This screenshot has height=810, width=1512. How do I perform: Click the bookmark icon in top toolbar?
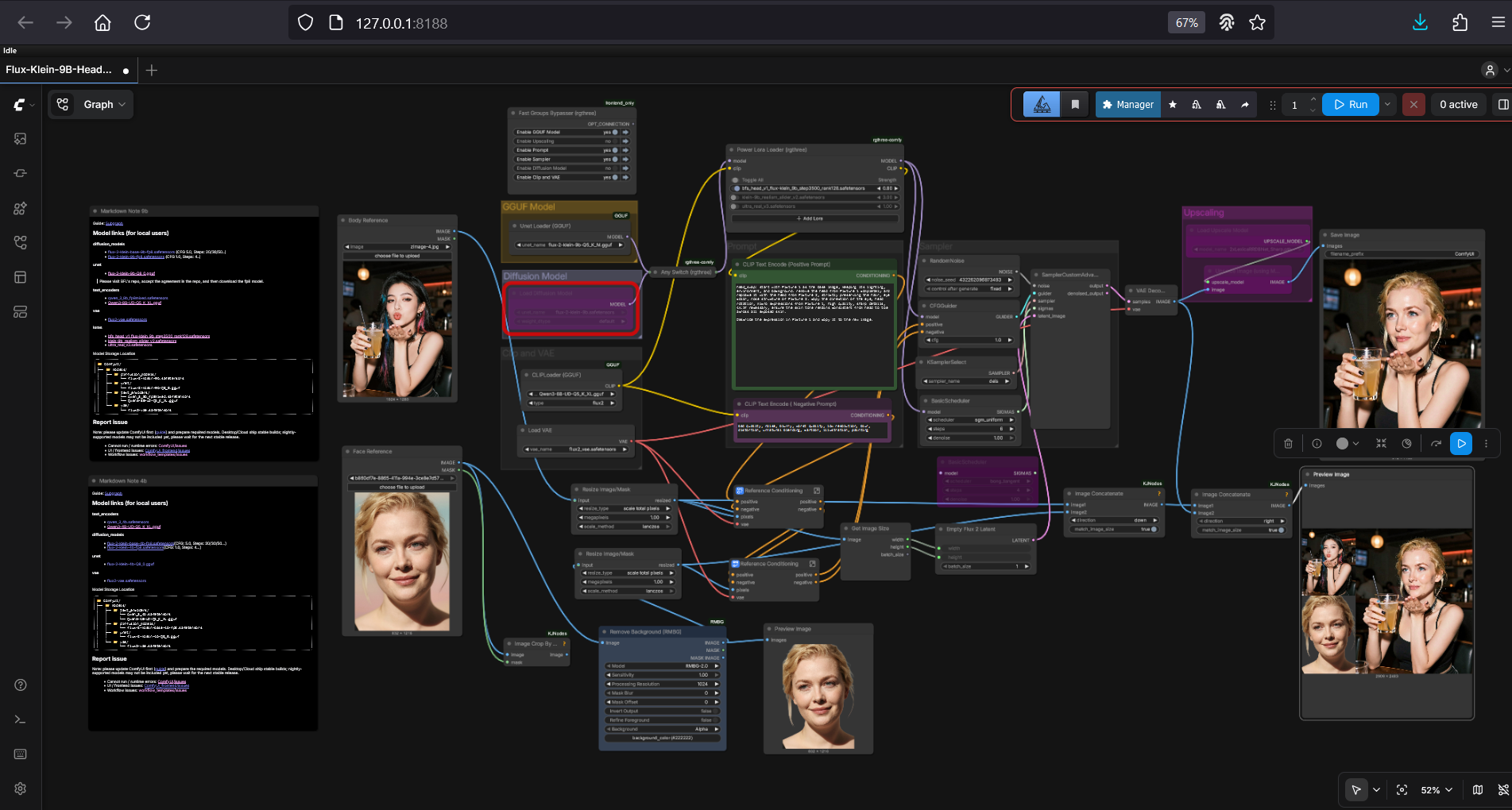point(1075,104)
